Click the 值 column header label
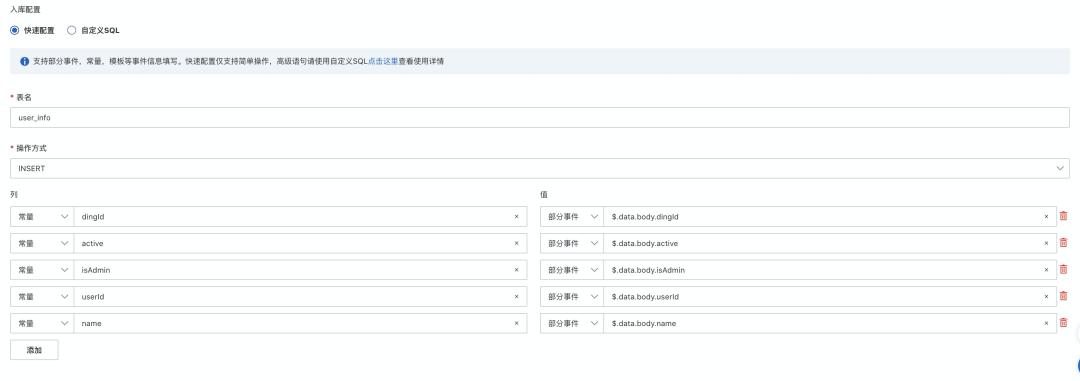The height and width of the screenshot is (381, 1080). 543,195
